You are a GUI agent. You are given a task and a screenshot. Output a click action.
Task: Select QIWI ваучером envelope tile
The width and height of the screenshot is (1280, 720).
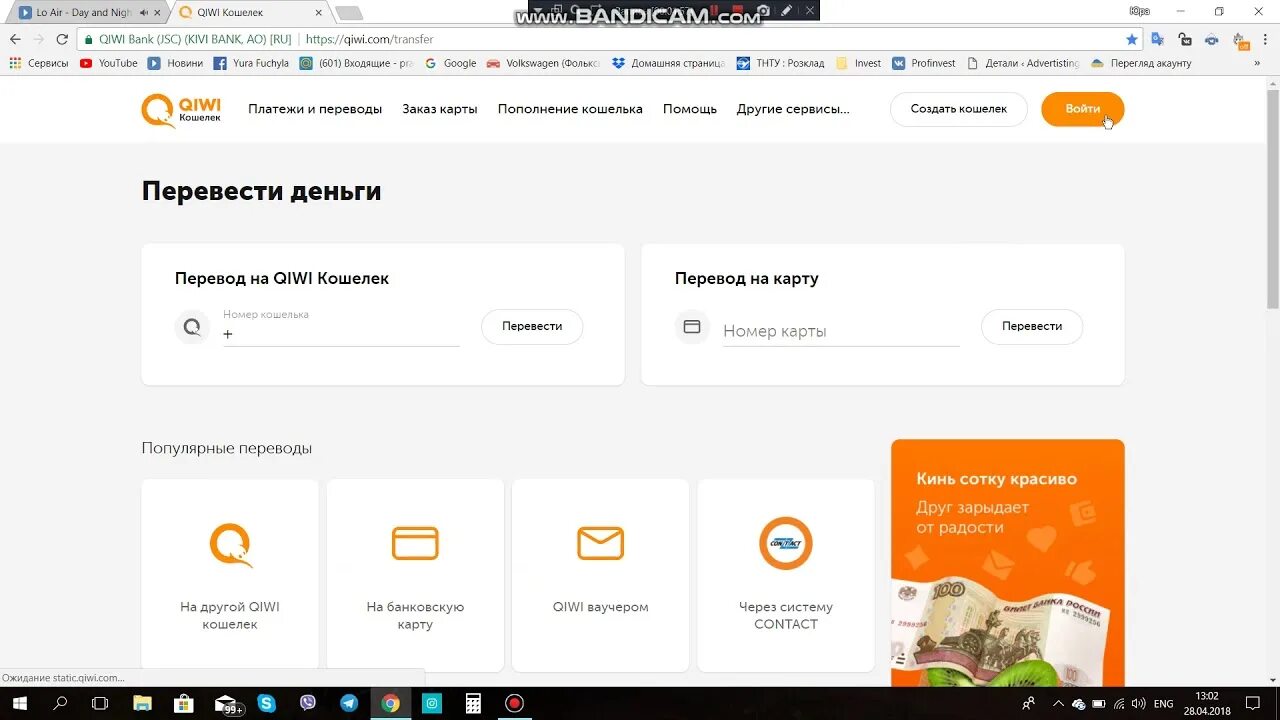pos(600,575)
